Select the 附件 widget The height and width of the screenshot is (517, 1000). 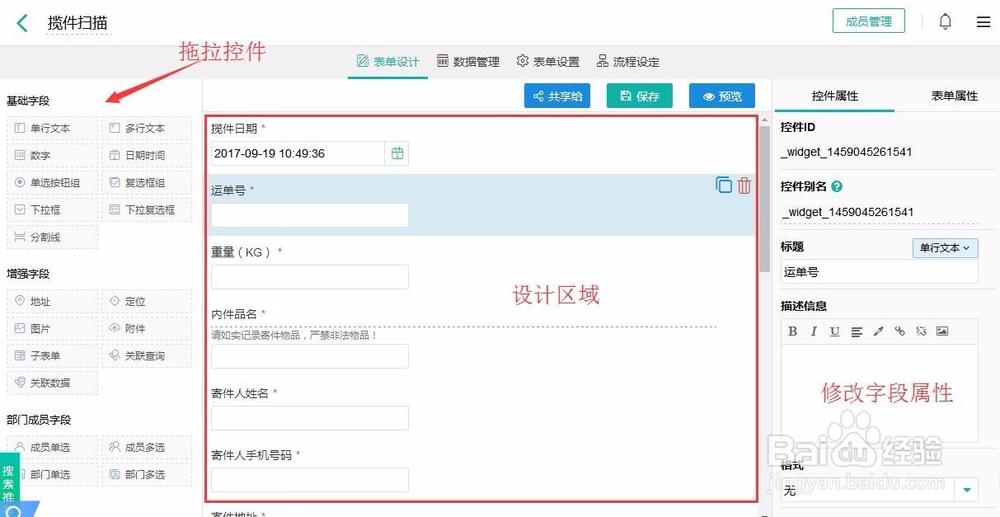tap(147, 329)
